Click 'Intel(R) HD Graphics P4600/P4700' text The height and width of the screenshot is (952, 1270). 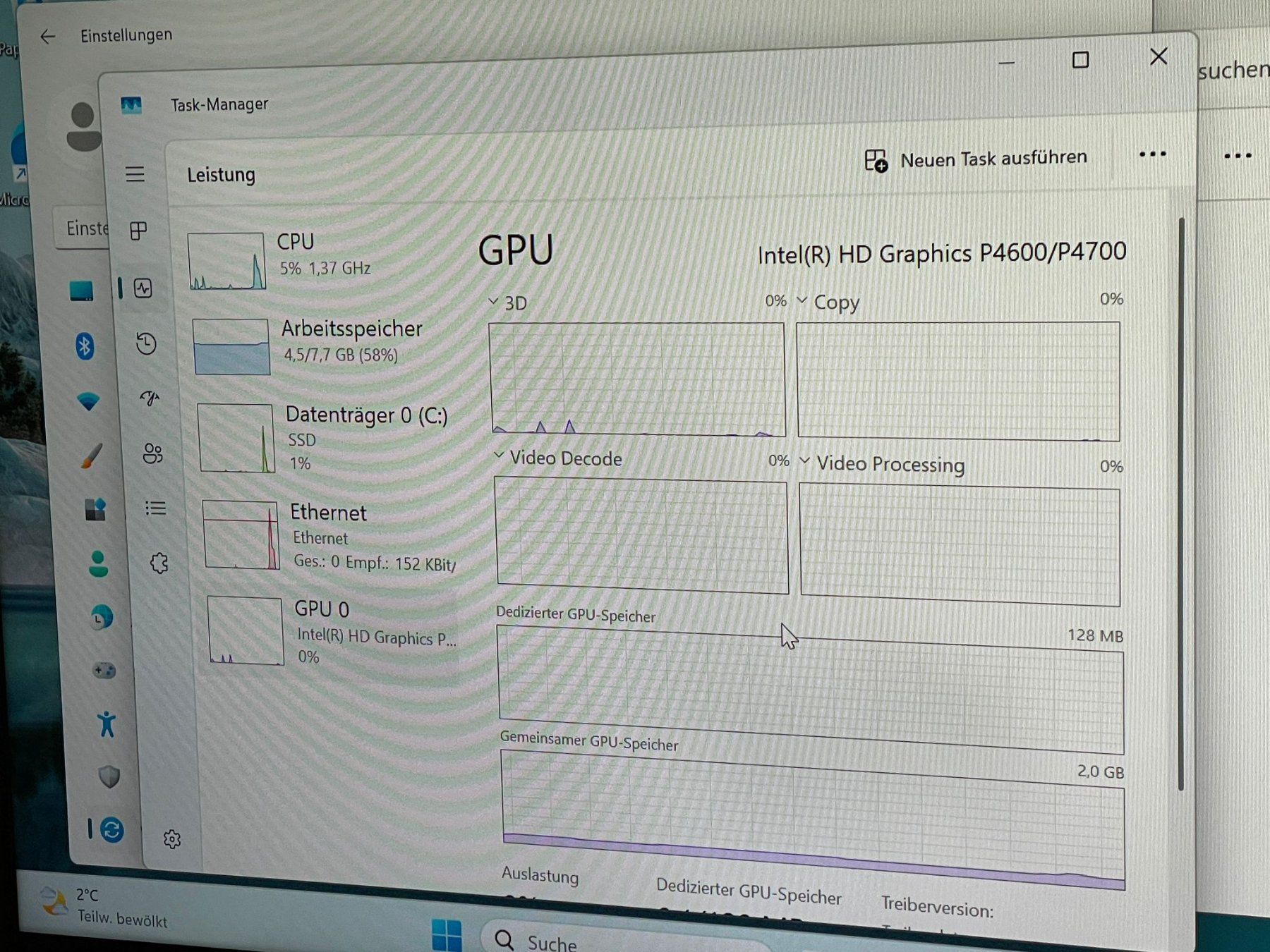pos(942,253)
